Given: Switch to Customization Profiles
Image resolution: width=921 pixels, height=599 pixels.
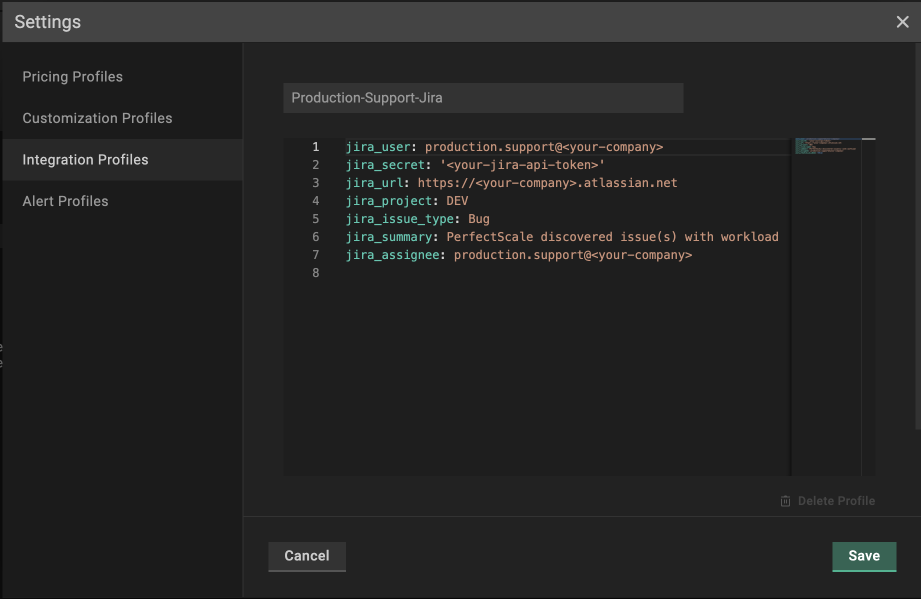Looking at the screenshot, I should point(97,118).
